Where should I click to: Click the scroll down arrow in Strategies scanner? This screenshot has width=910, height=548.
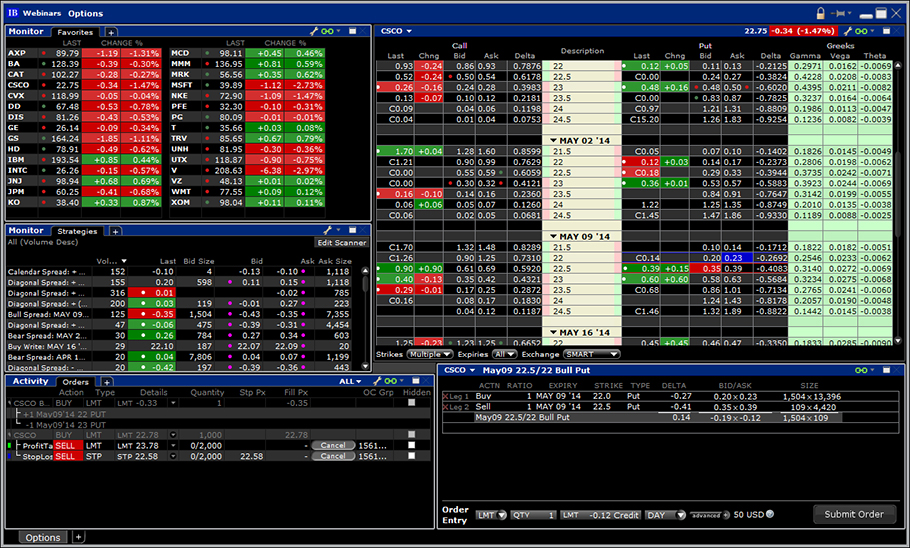pyautogui.click(x=365, y=366)
